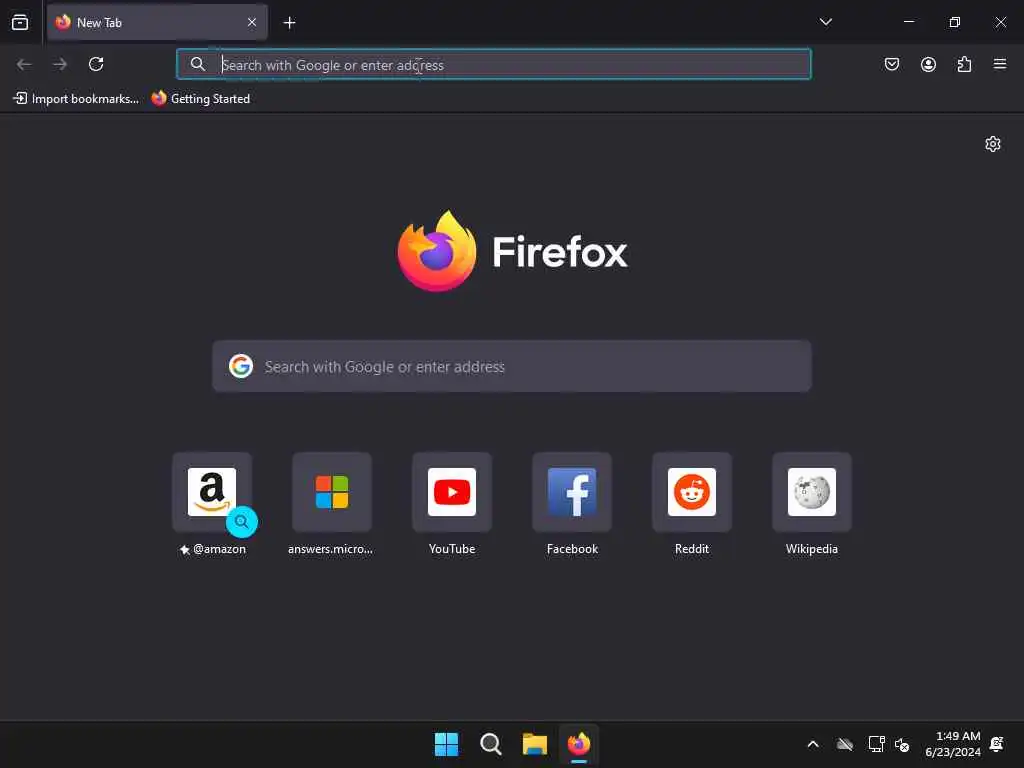
Task: Click the address bar search magnifier icon
Action: tap(197, 64)
